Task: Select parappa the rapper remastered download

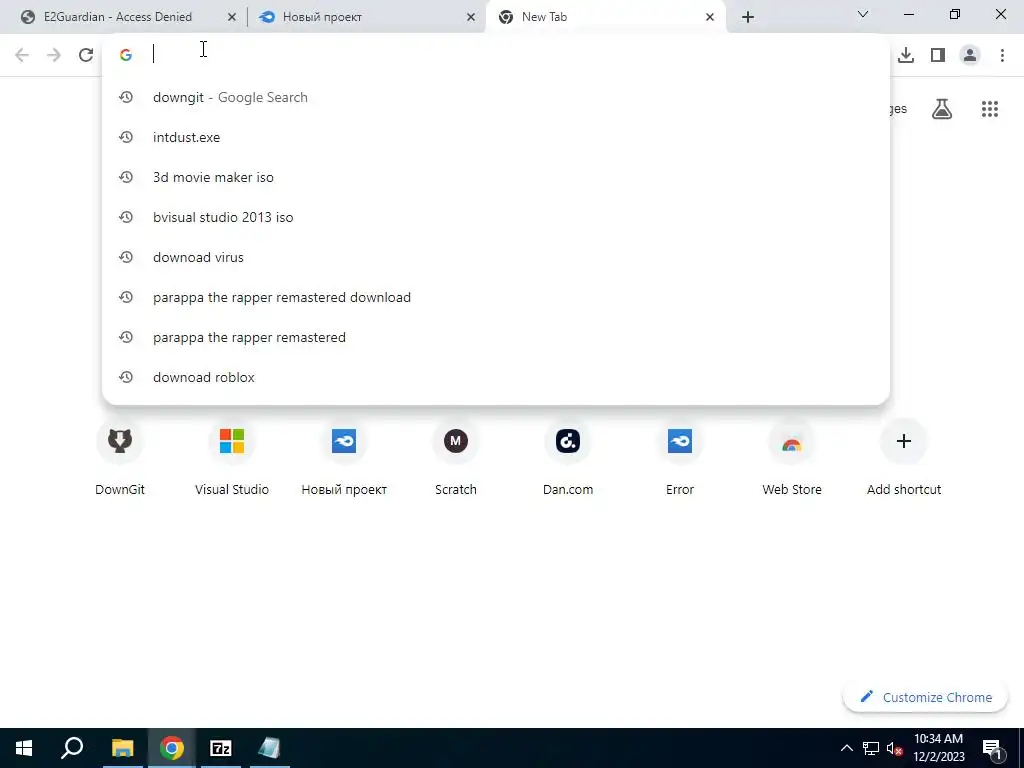Action: [496, 297]
